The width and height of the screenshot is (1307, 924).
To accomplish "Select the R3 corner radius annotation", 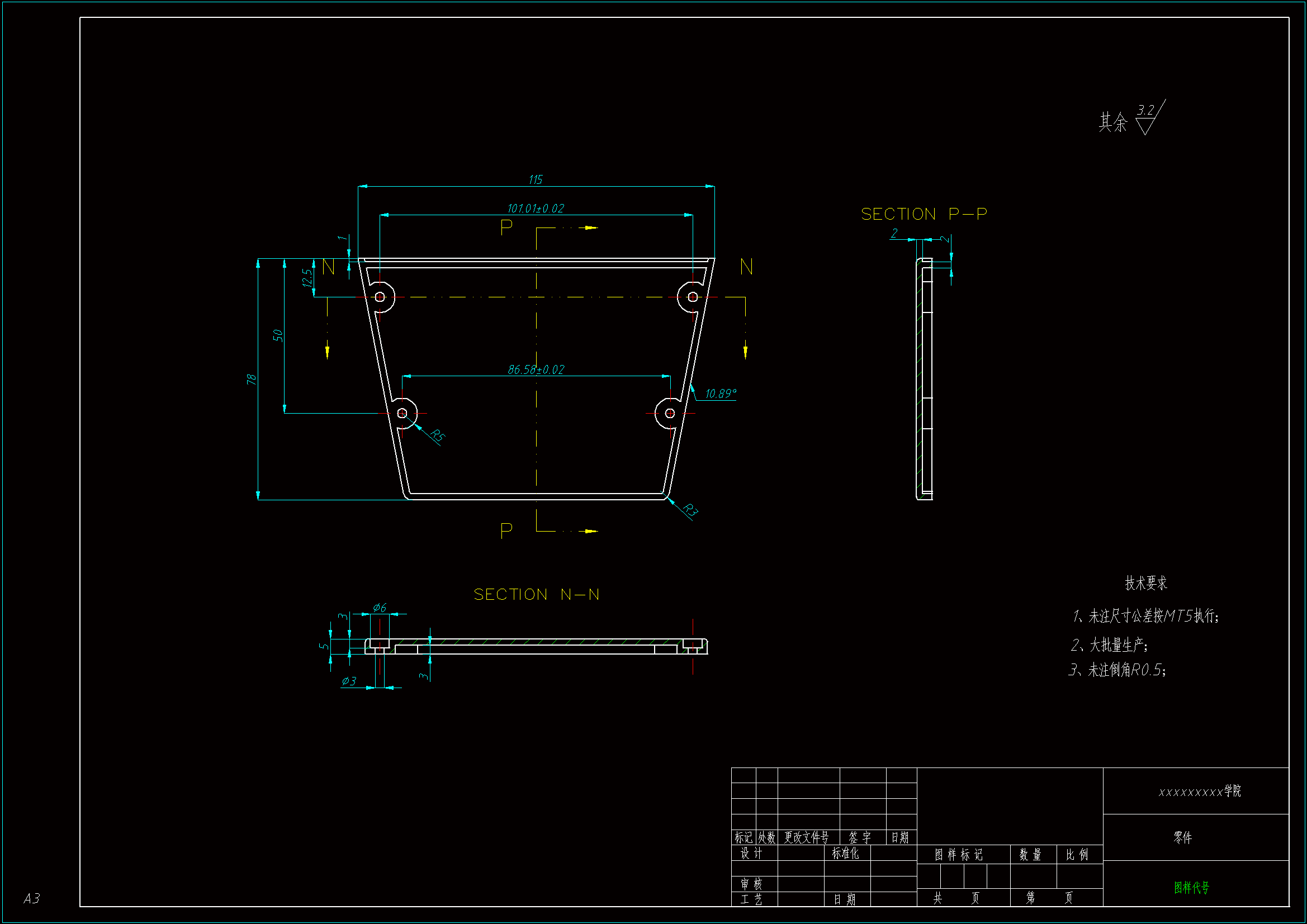I will coord(689,510).
